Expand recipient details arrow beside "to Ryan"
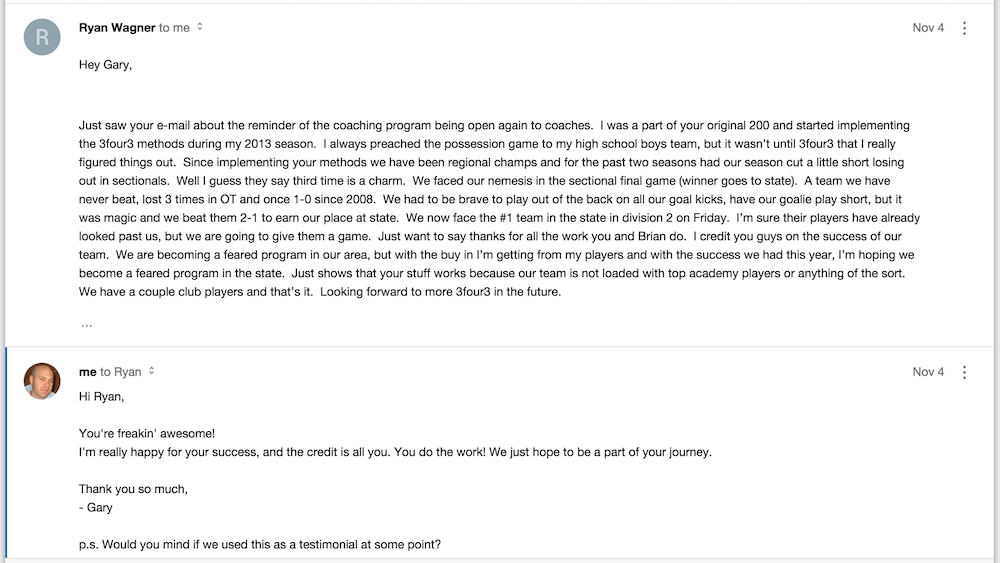The height and width of the screenshot is (563, 1000). coord(151,370)
